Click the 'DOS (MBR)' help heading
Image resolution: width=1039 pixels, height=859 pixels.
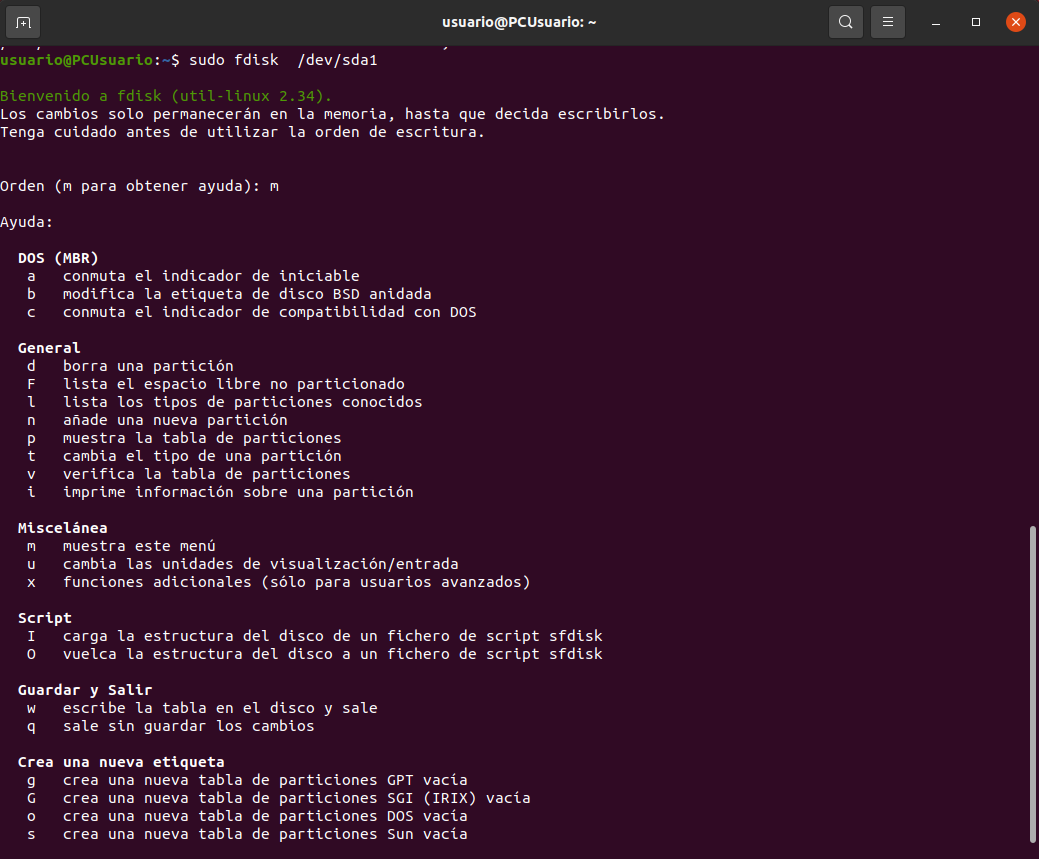[x=58, y=258]
